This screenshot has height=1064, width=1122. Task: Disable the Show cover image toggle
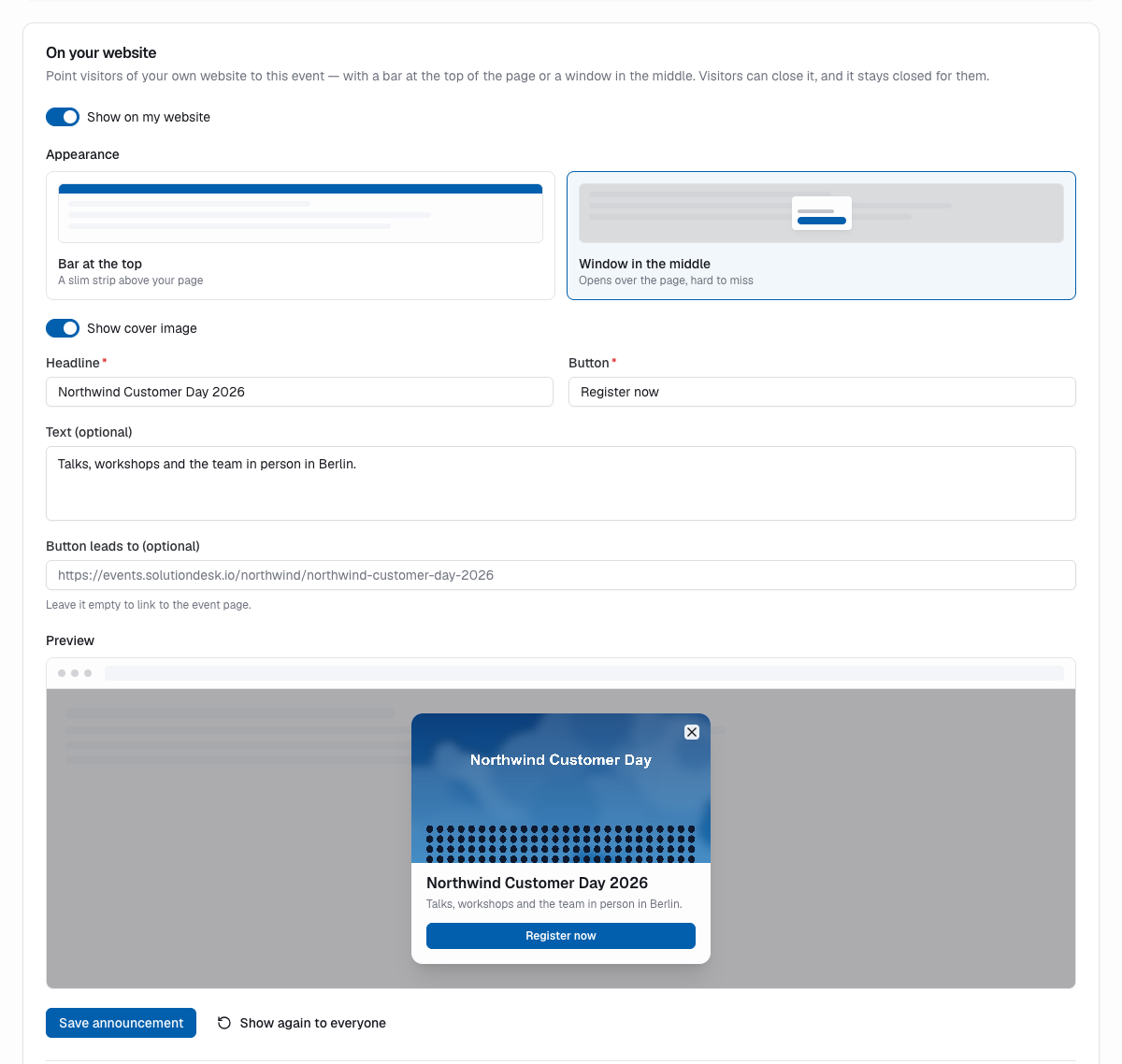pos(63,328)
